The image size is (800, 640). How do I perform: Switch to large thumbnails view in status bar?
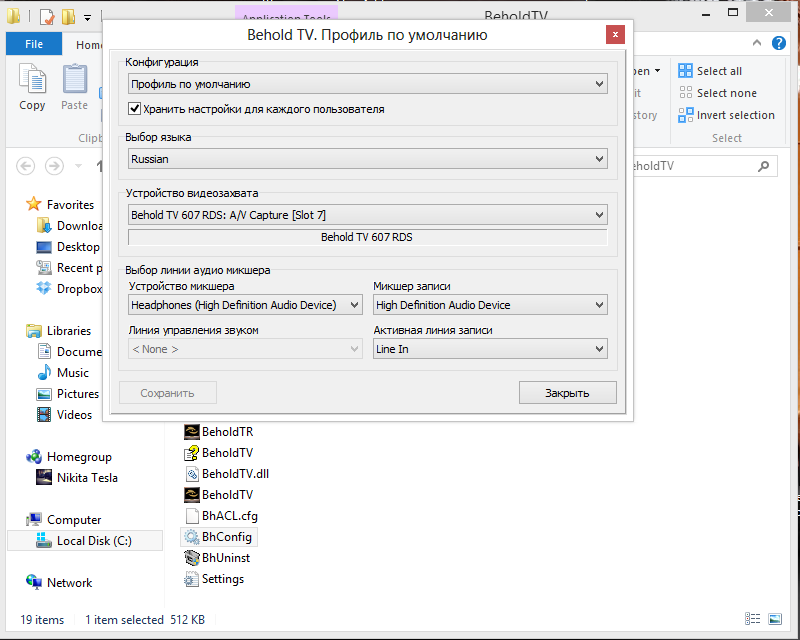(x=772, y=620)
